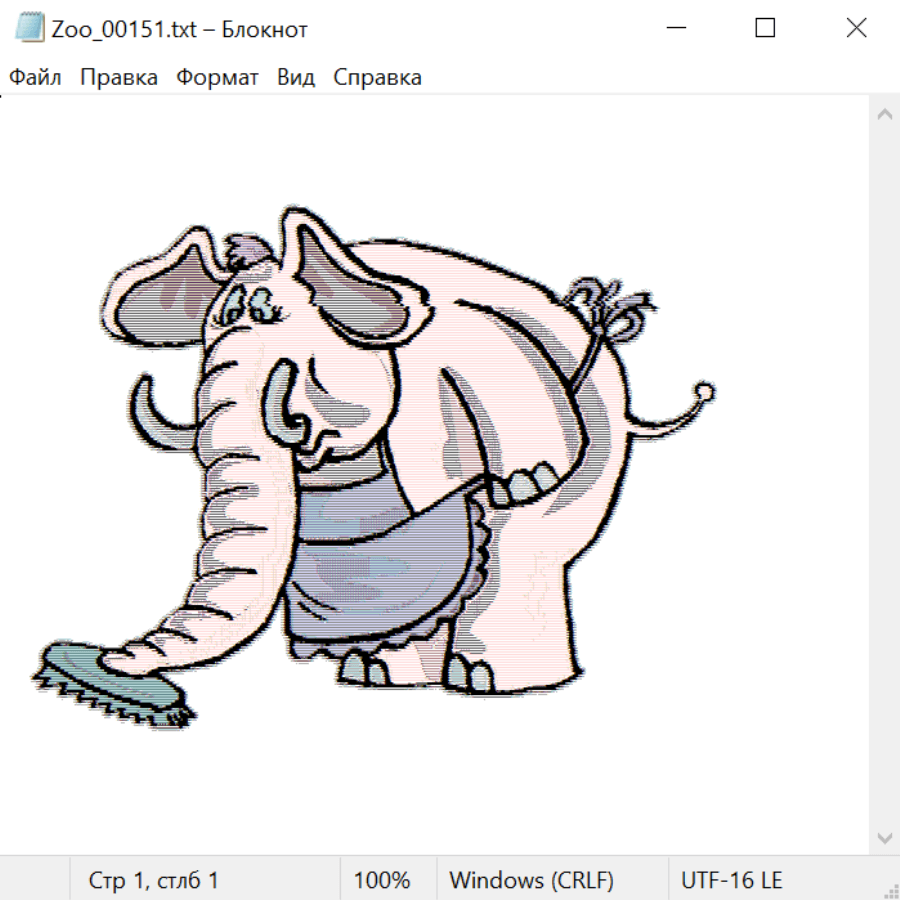Viewport: 900px width, 900px height.
Task: Maximize the Блокнот window
Action: click(765, 28)
